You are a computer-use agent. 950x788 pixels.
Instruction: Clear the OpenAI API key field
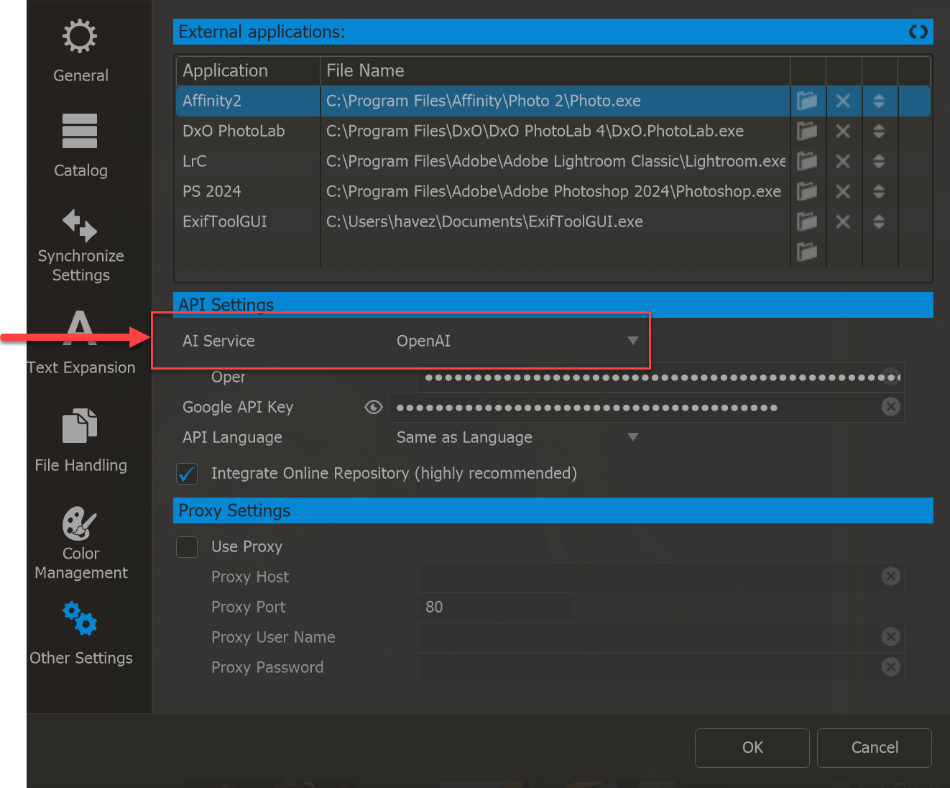pyautogui.click(x=891, y=377)
